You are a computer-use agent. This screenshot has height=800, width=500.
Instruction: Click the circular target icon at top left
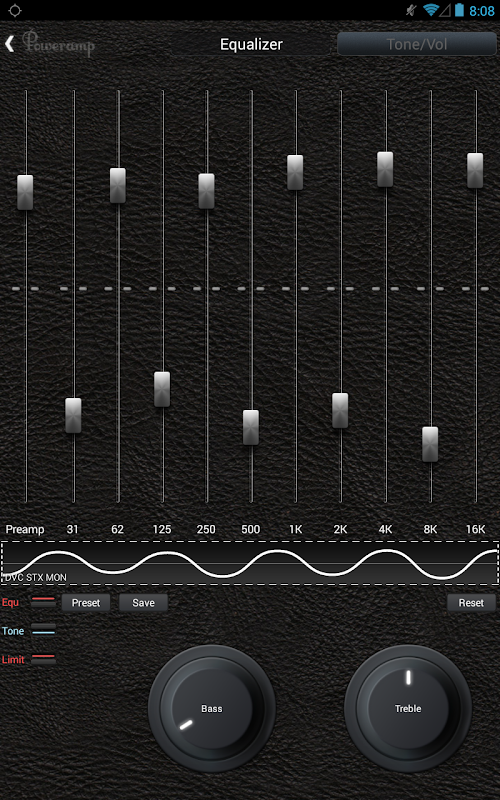(x=15, y=10)
